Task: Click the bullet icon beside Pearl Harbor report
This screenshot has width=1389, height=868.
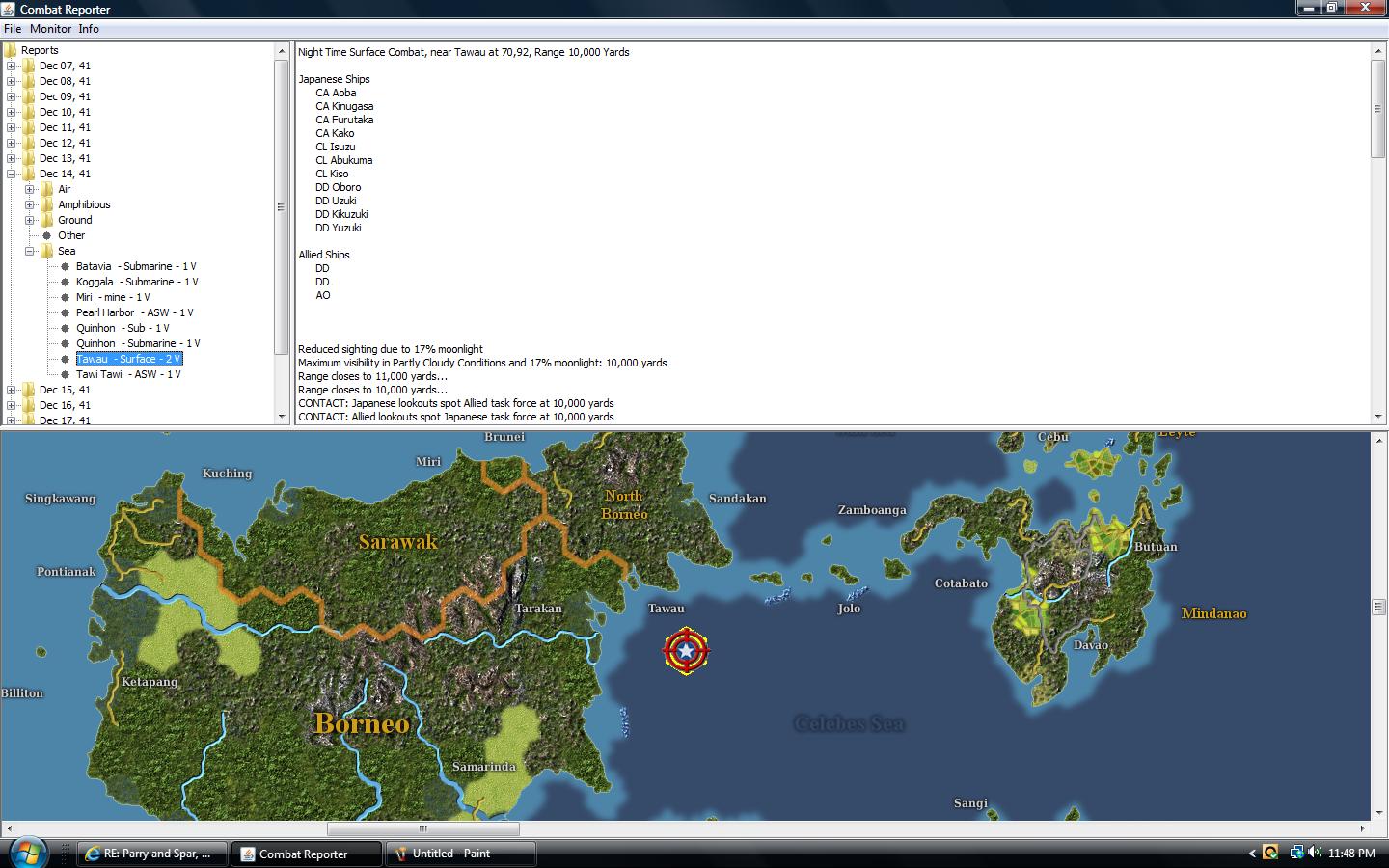Action: [x=65, y=312]
